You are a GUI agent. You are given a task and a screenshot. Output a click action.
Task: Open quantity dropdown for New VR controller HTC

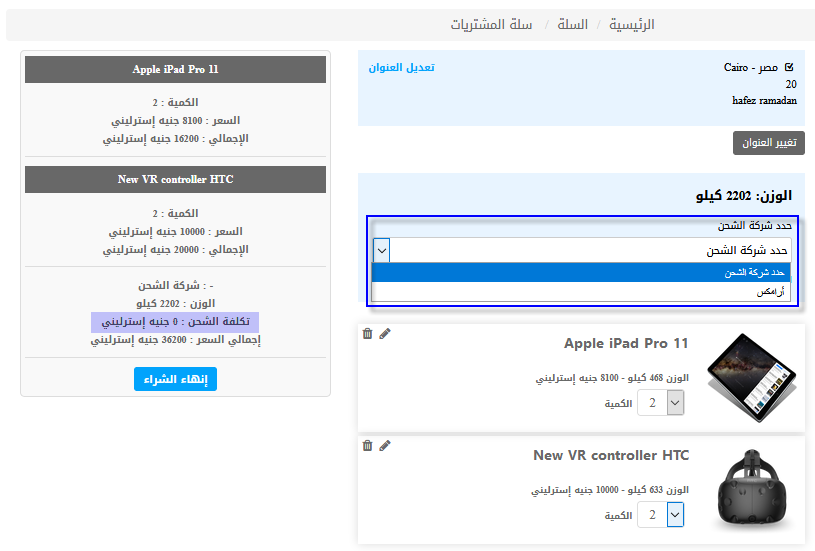pyautogui.click(x=661, y=515)
